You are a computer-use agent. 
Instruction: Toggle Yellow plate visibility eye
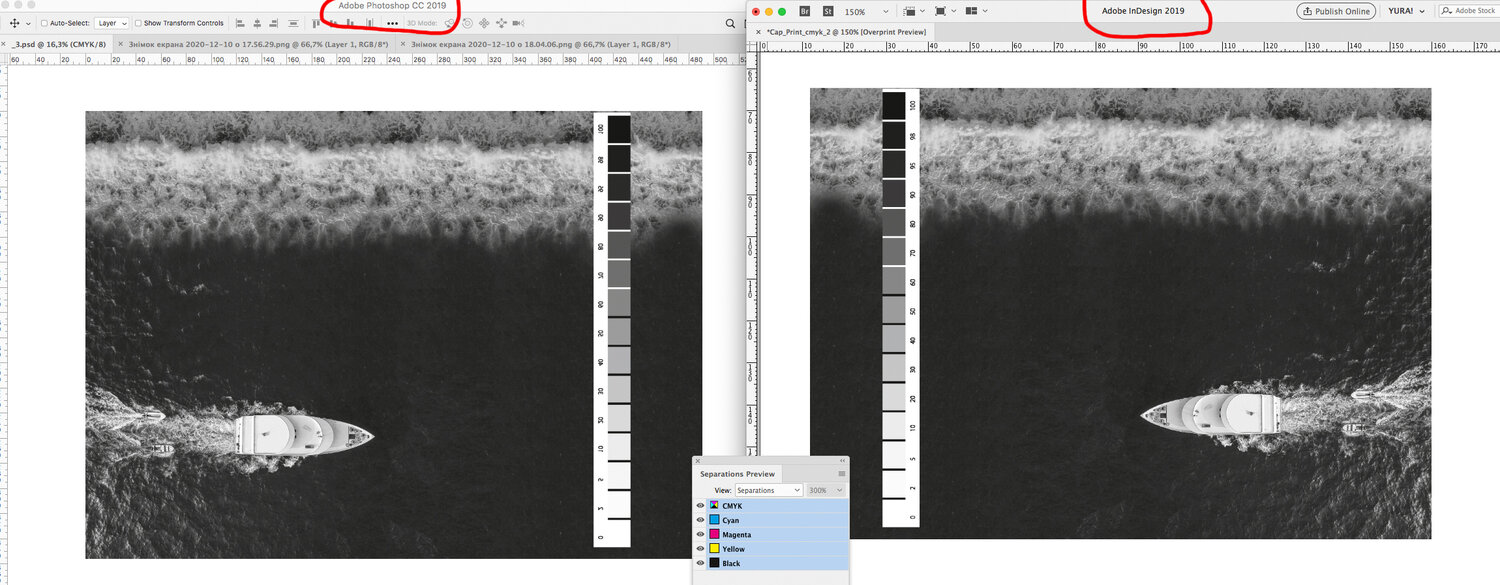click(700, 549)
